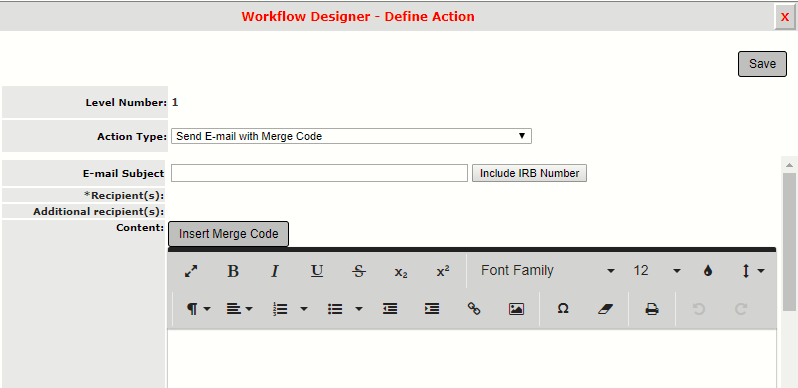Apply underline formatting
The image size is (798, 388).
click(x=317, y=271)
